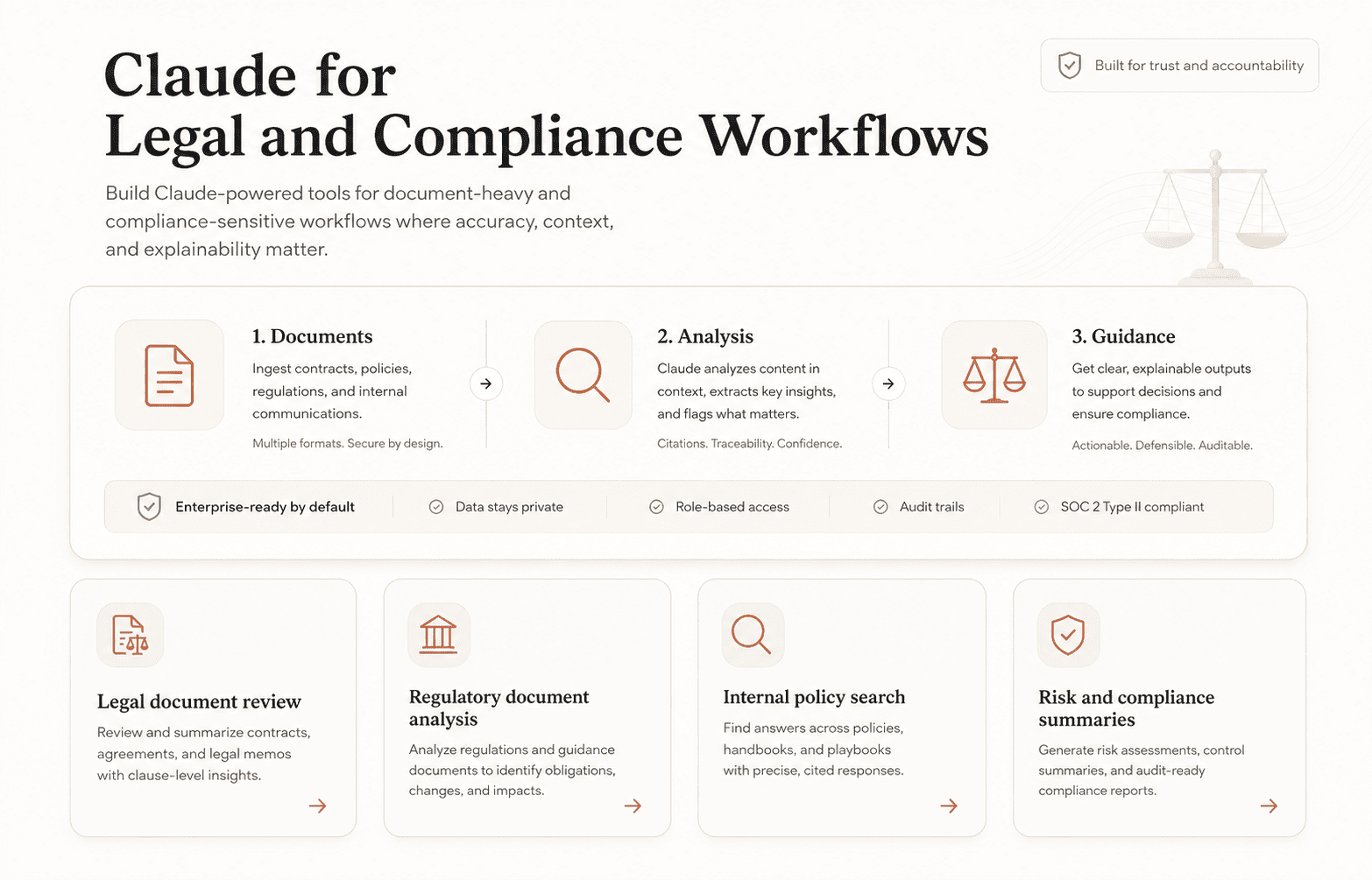Image resolution: width=1372 pixels, height=880 pixels.
Task: Click the Legal document review card icon
Action: tap(130, 635)
